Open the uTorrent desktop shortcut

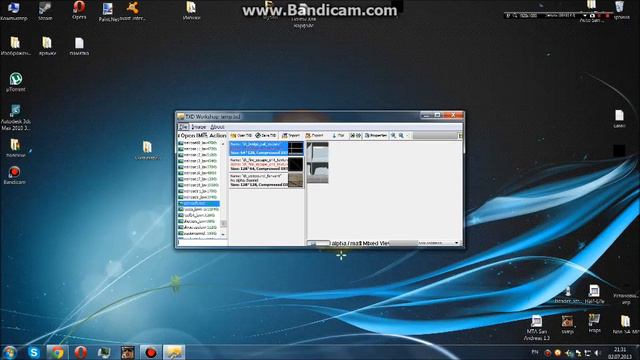point(16,82)
